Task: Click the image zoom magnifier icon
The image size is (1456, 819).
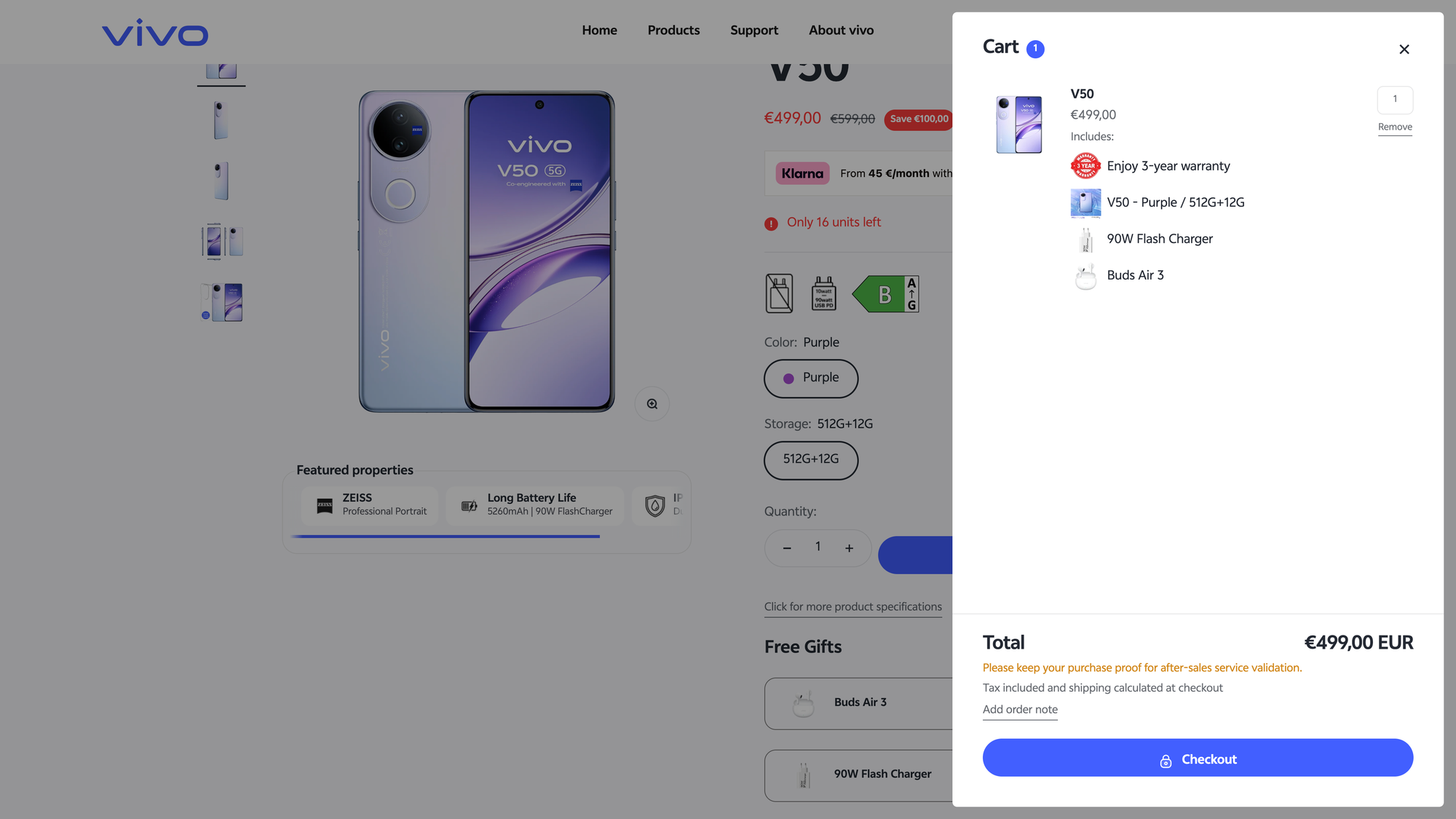Action: pyautogui.click(x=652, y=404)
